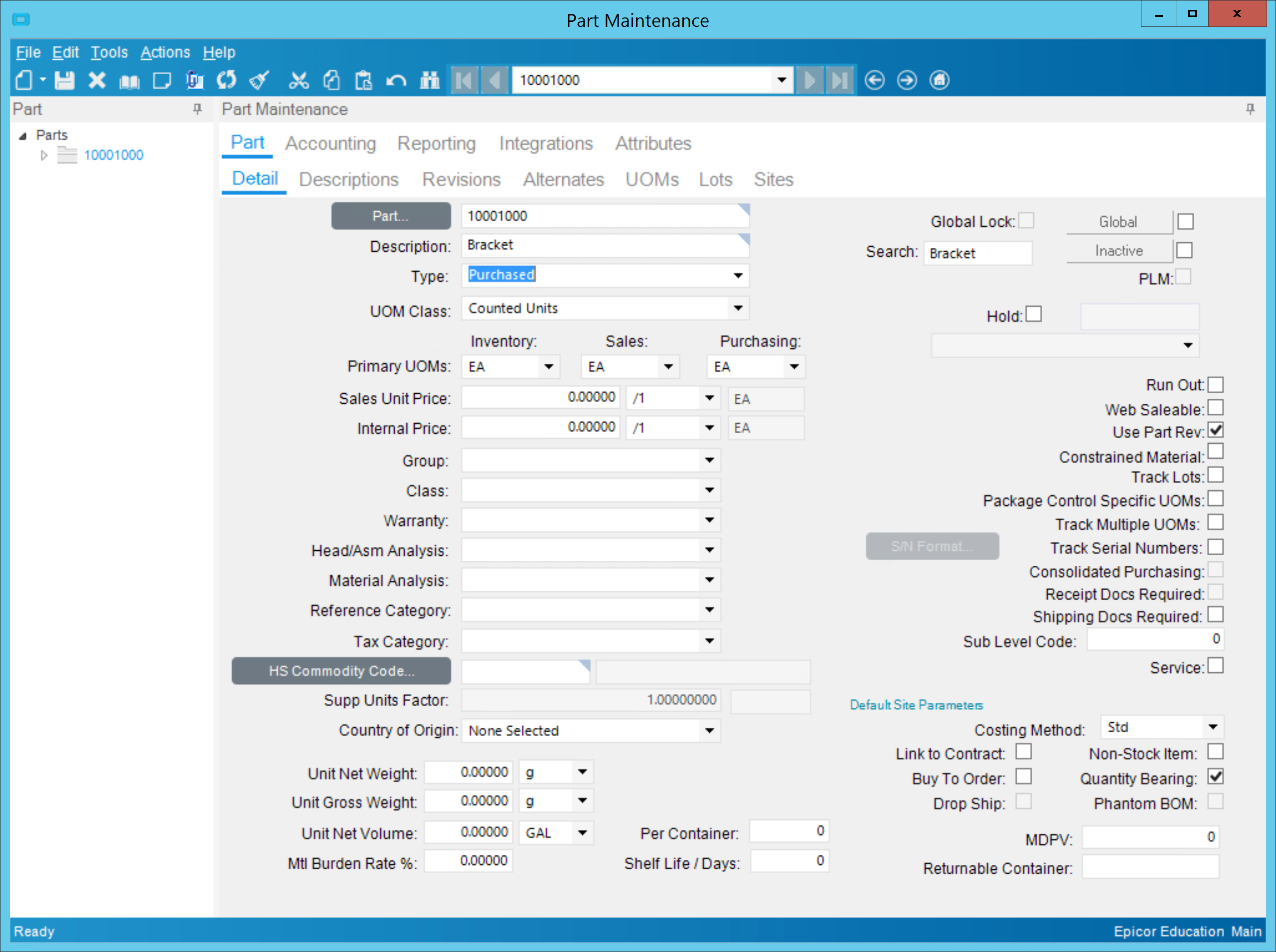Click the Sales Unit Price field
Viewport: 1276px width, 952px height.
(x=541, y=398)
